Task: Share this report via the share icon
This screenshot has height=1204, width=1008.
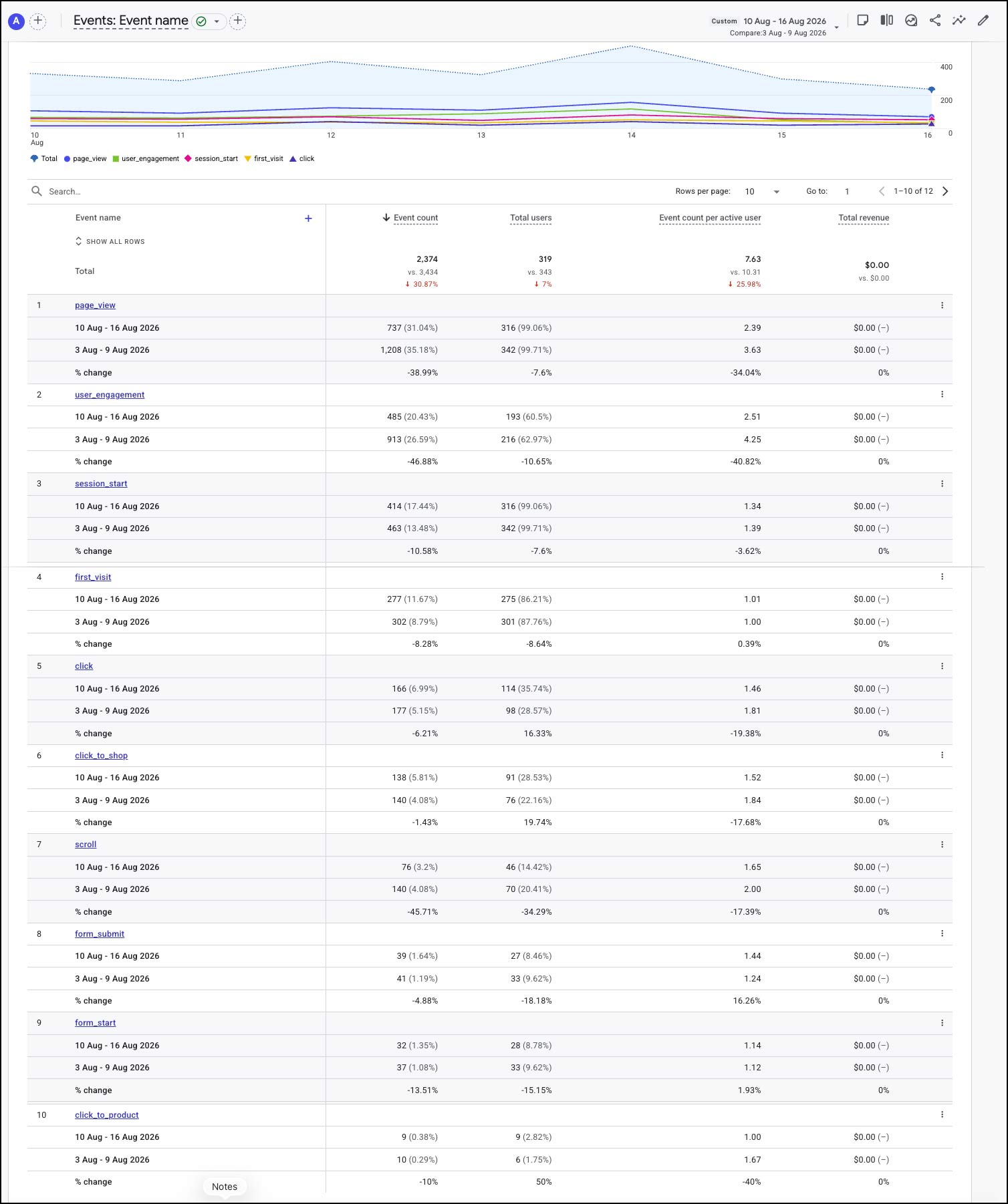Action: tap(935, 21)
